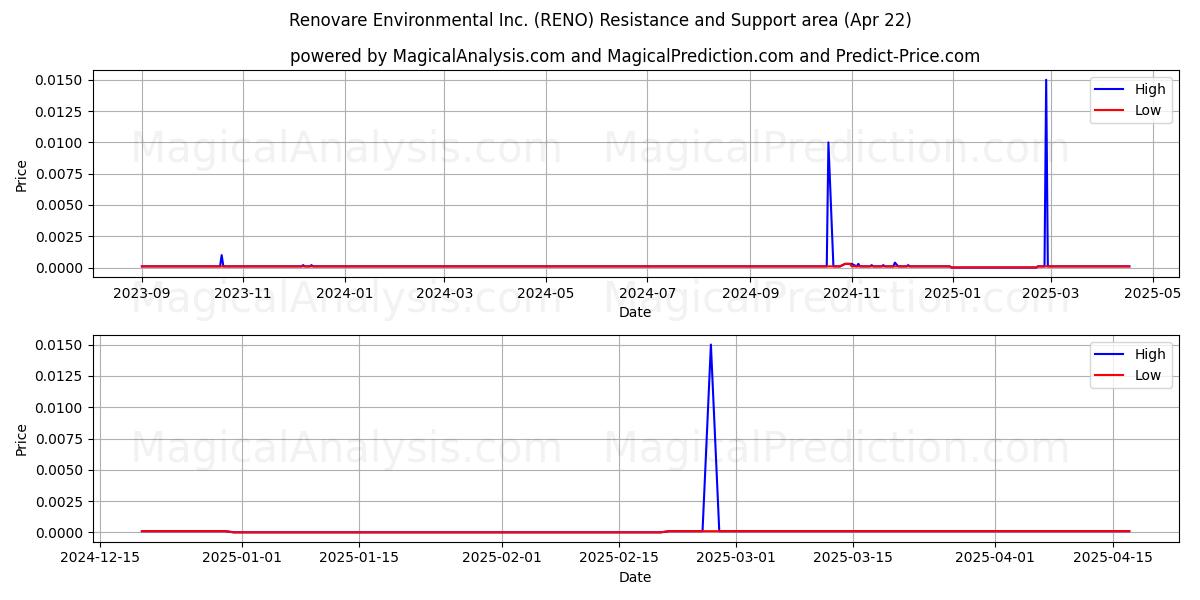This screenshot has width=1200, height=600.
Task: Click the 2025-03-15 label on bottom chart
Action: (x=853, y=558)
